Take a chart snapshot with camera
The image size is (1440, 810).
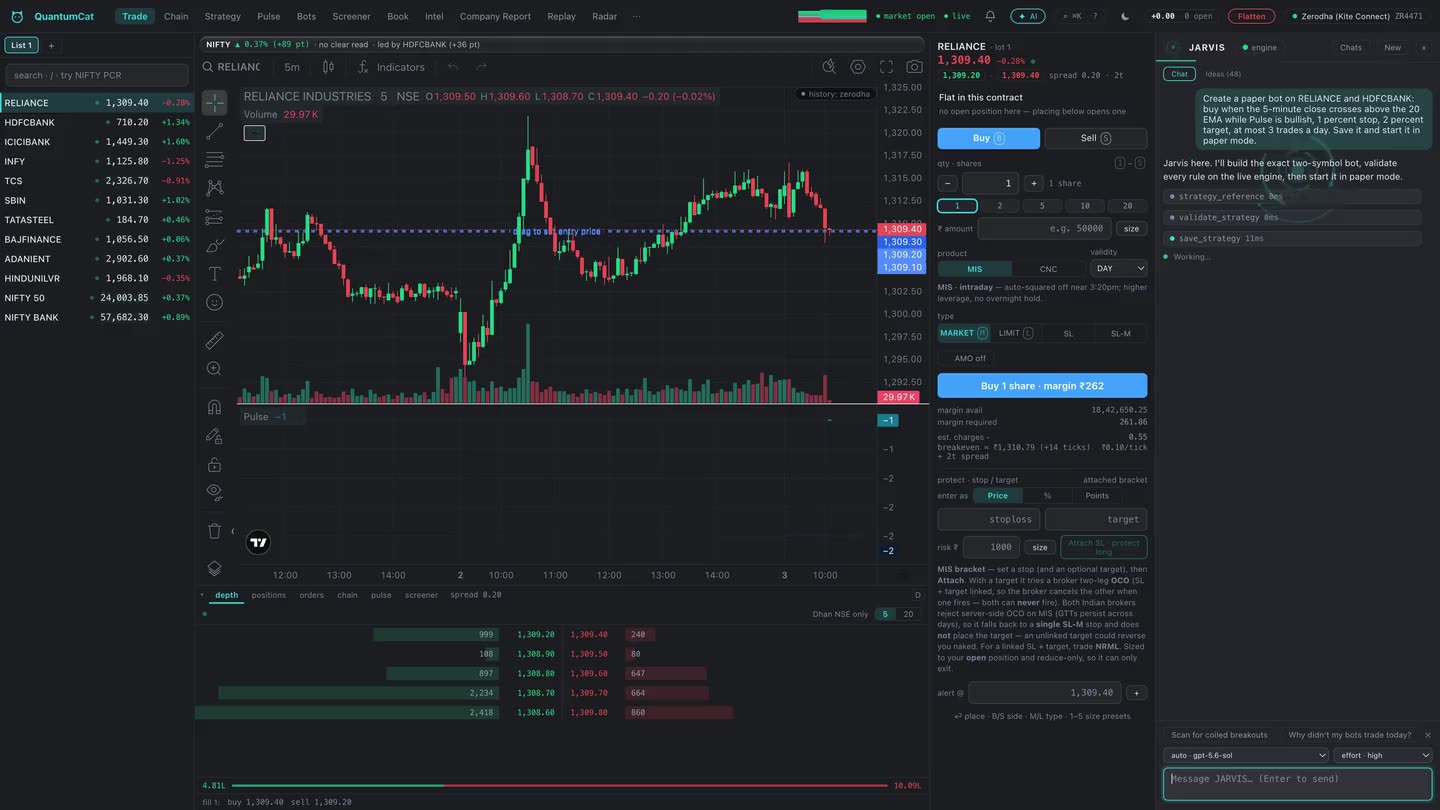[915, 67]
